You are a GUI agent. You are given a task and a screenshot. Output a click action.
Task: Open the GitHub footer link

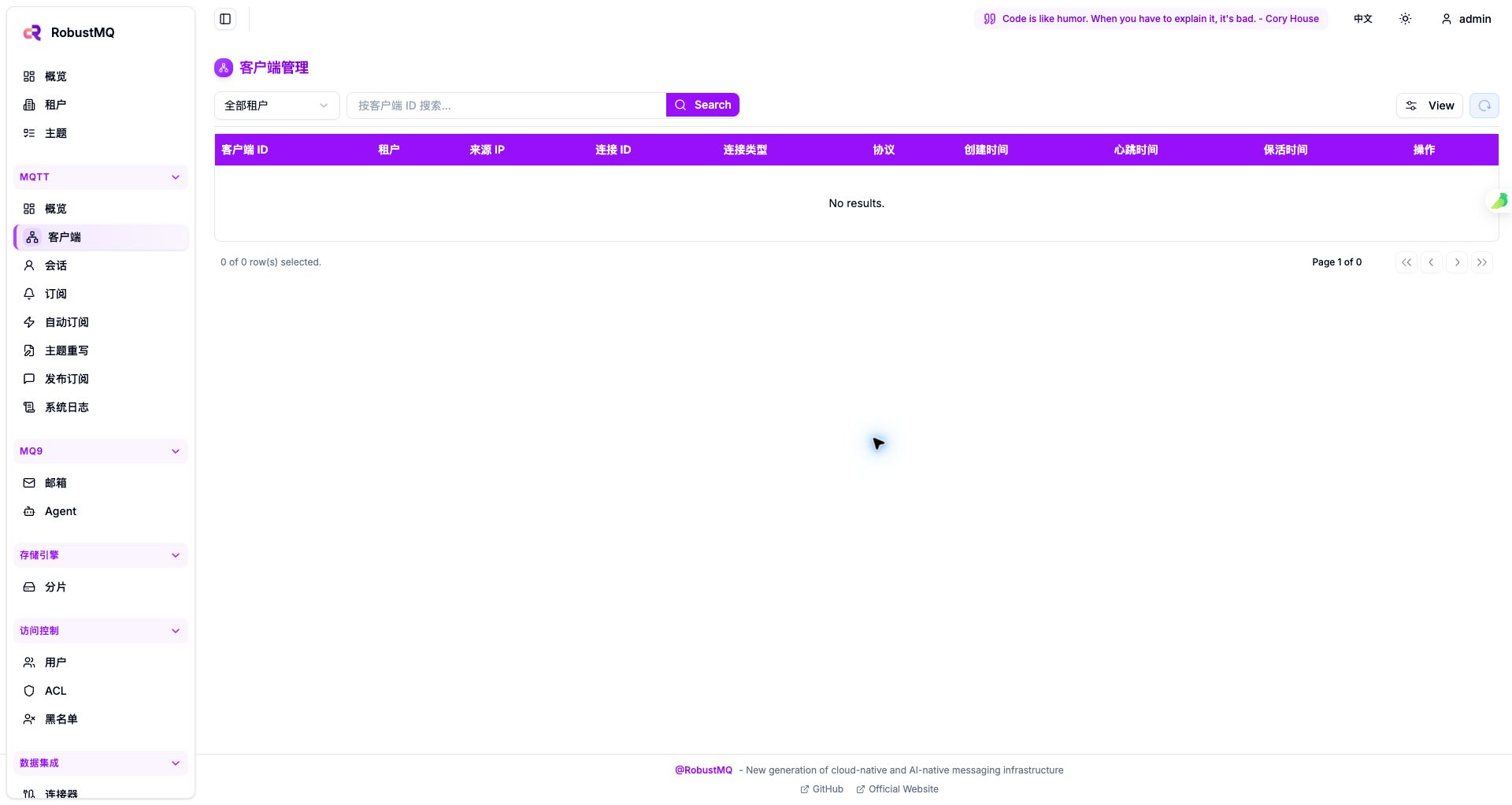(821, 789)
